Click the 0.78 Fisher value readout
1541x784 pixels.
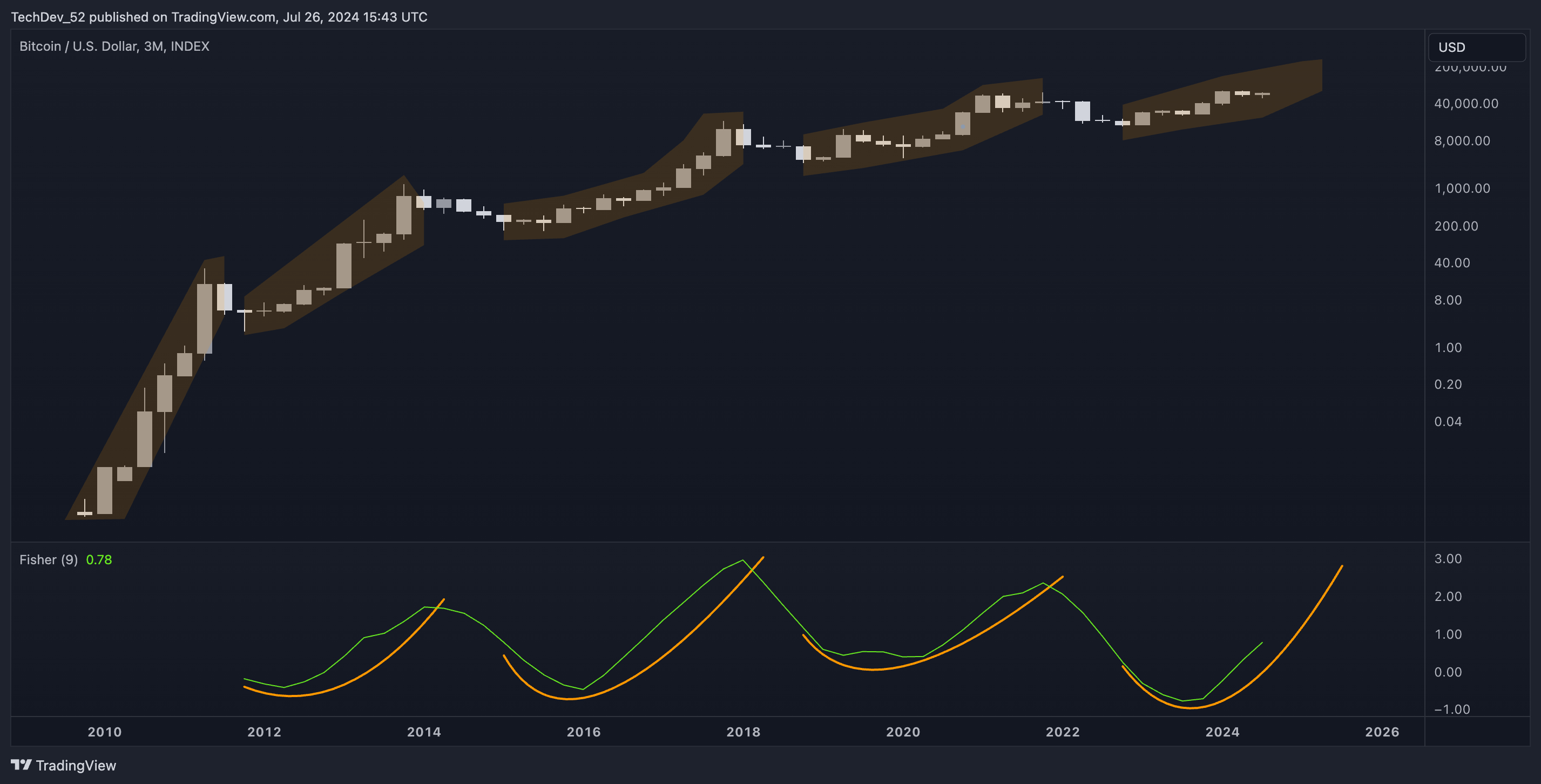click(99, 560)
